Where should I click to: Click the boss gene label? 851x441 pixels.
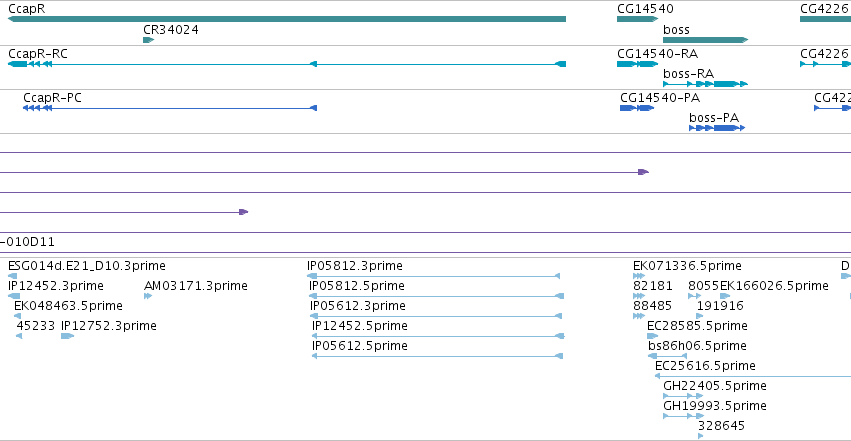(676, 30)
